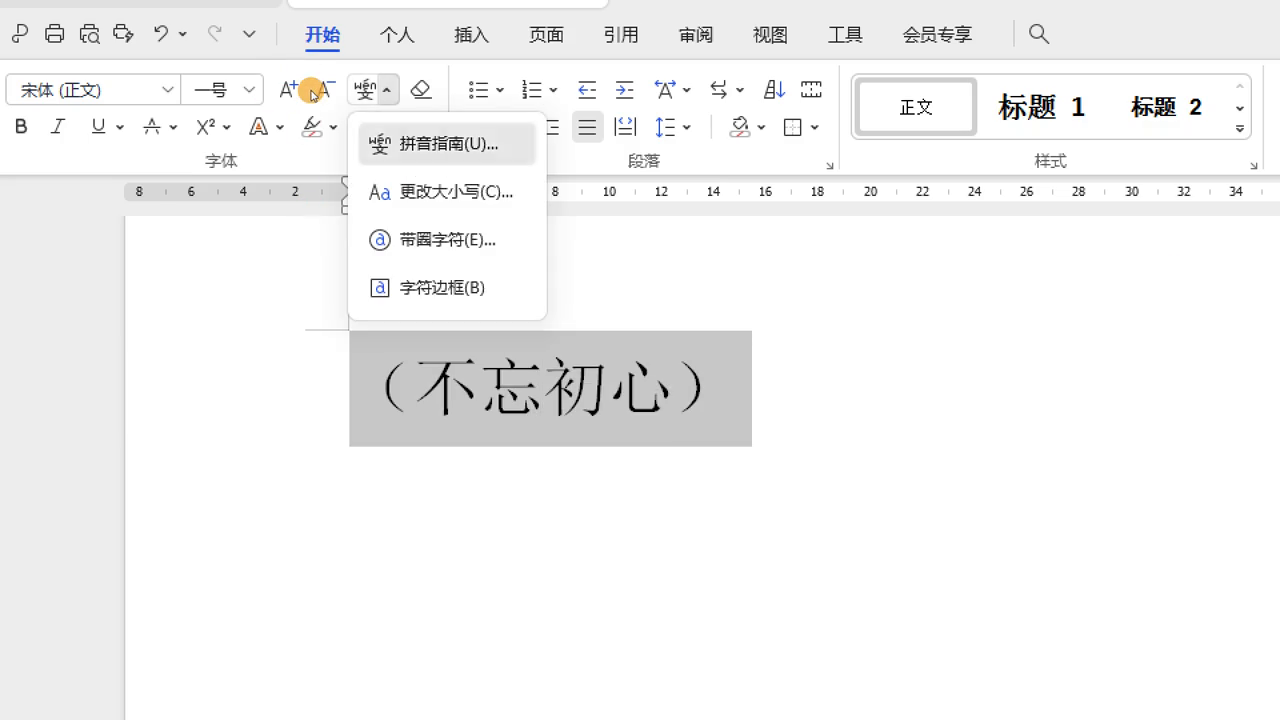Viewport: 1280px width, 720px height.
Task: Open the undo history dropdown arrow
Action: point(182,34)
